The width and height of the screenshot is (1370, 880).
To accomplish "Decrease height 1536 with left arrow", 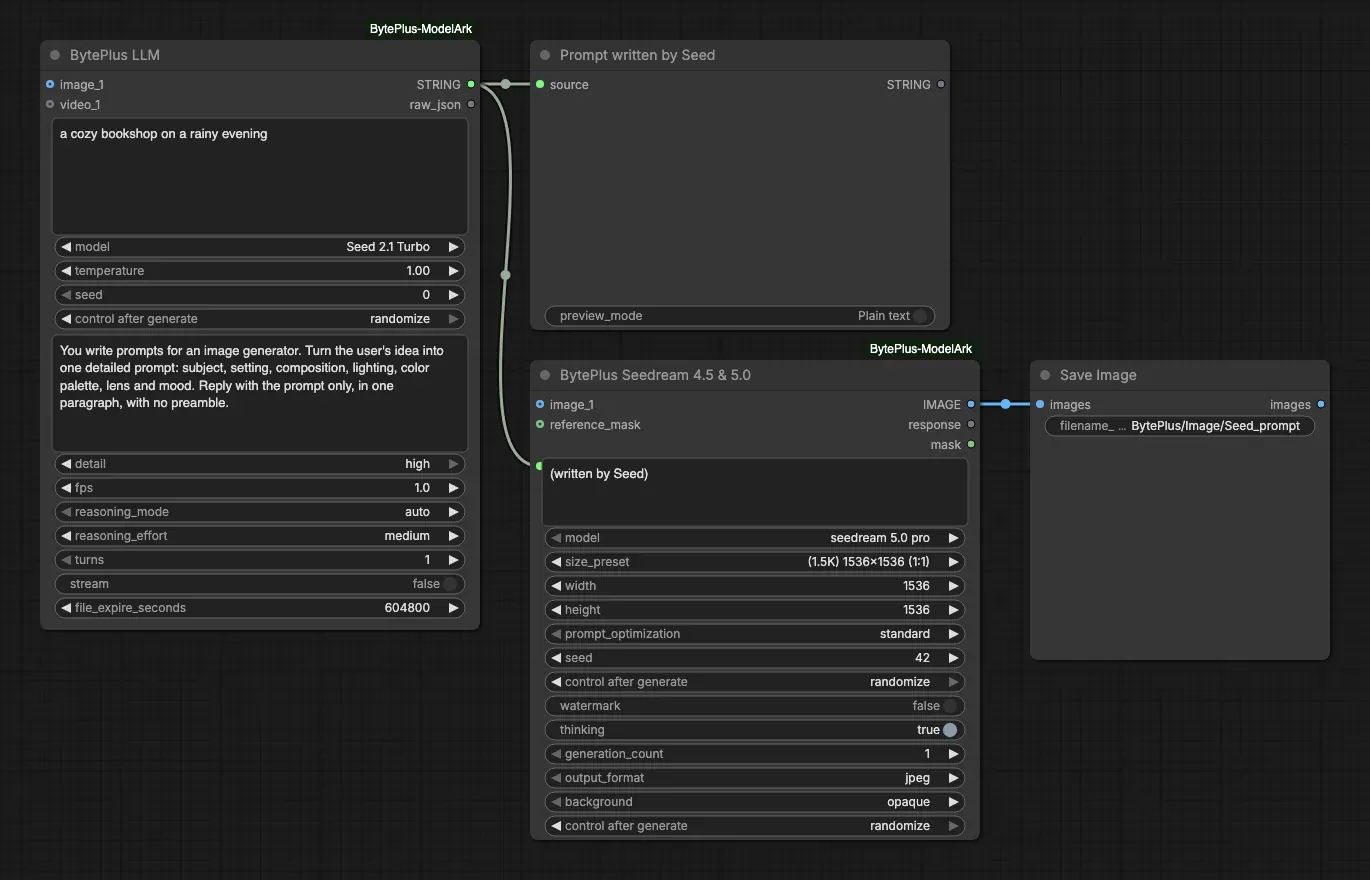I will [556, 610].
